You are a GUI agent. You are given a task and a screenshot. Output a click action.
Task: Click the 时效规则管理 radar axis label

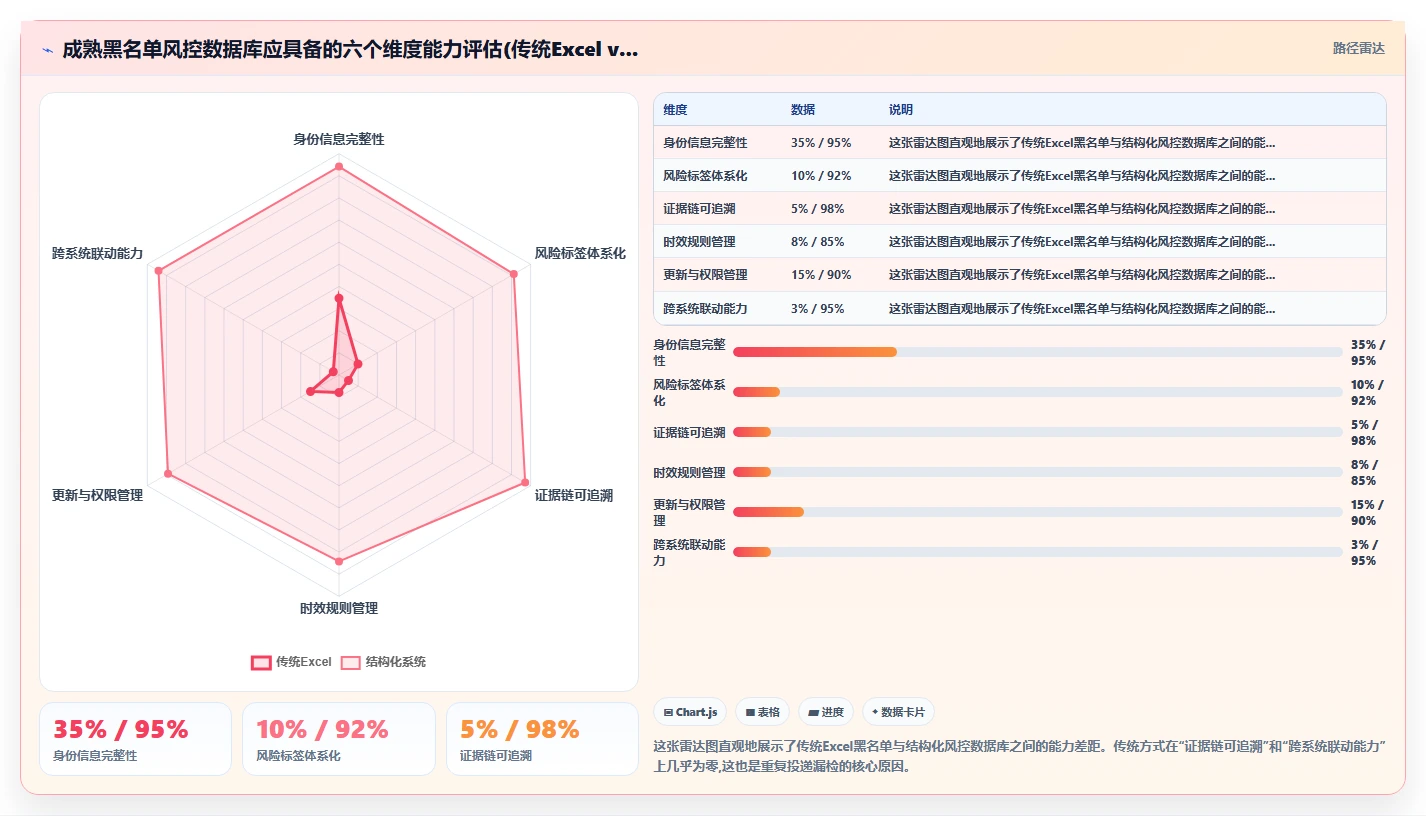tap(339, 608)
